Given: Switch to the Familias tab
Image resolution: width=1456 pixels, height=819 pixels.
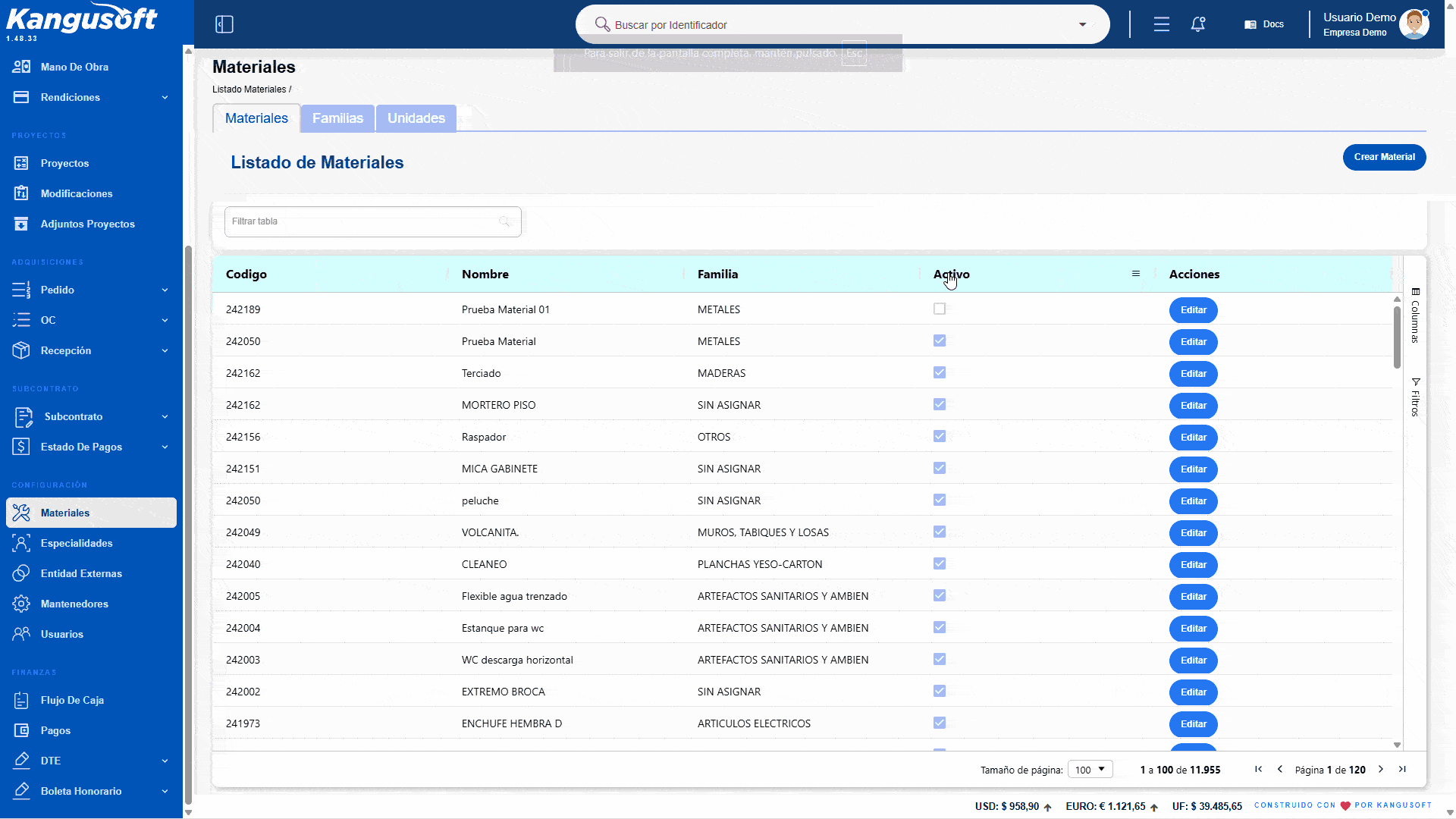Looking at the screenshot, I should click(337, 118).
